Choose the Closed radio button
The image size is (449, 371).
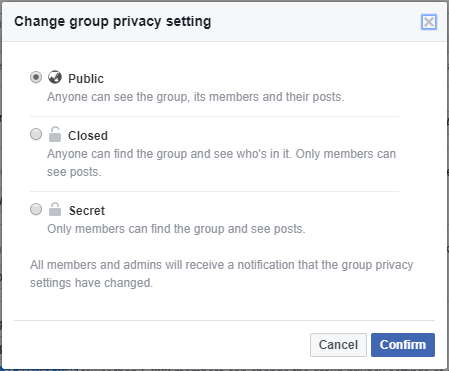(36, 134)
